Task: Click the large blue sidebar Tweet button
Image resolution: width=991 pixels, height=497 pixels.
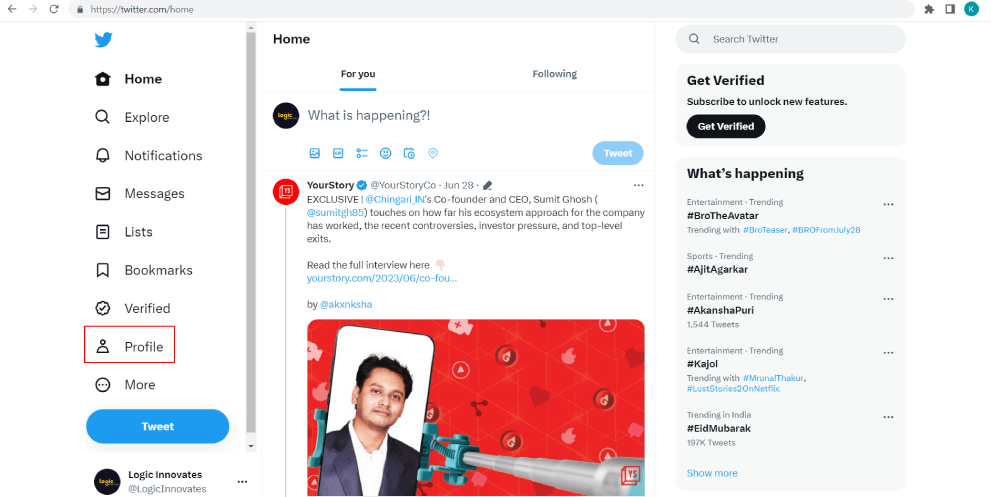Action: [x=157, y=426]
